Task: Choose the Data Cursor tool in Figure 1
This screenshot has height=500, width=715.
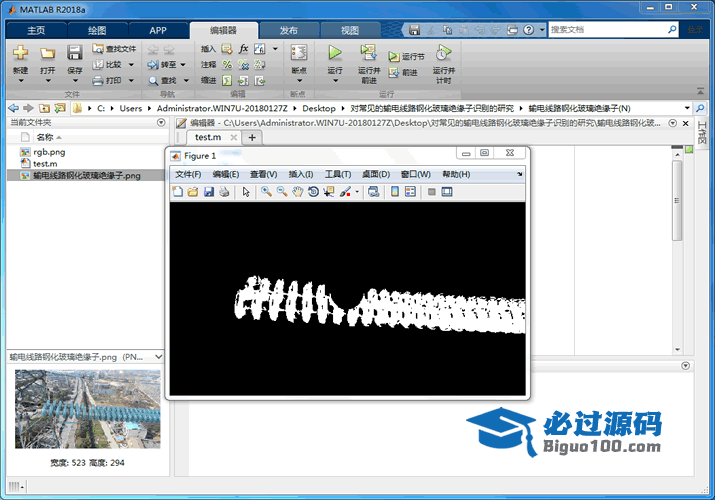Action: click(x=328, y=191)
